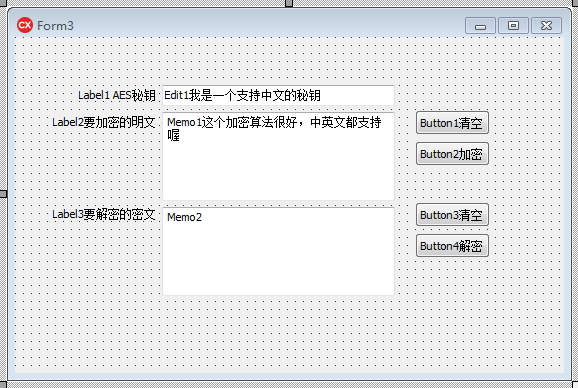Select the Button3清空 button
578x388 pixels.
click(452, 214)
